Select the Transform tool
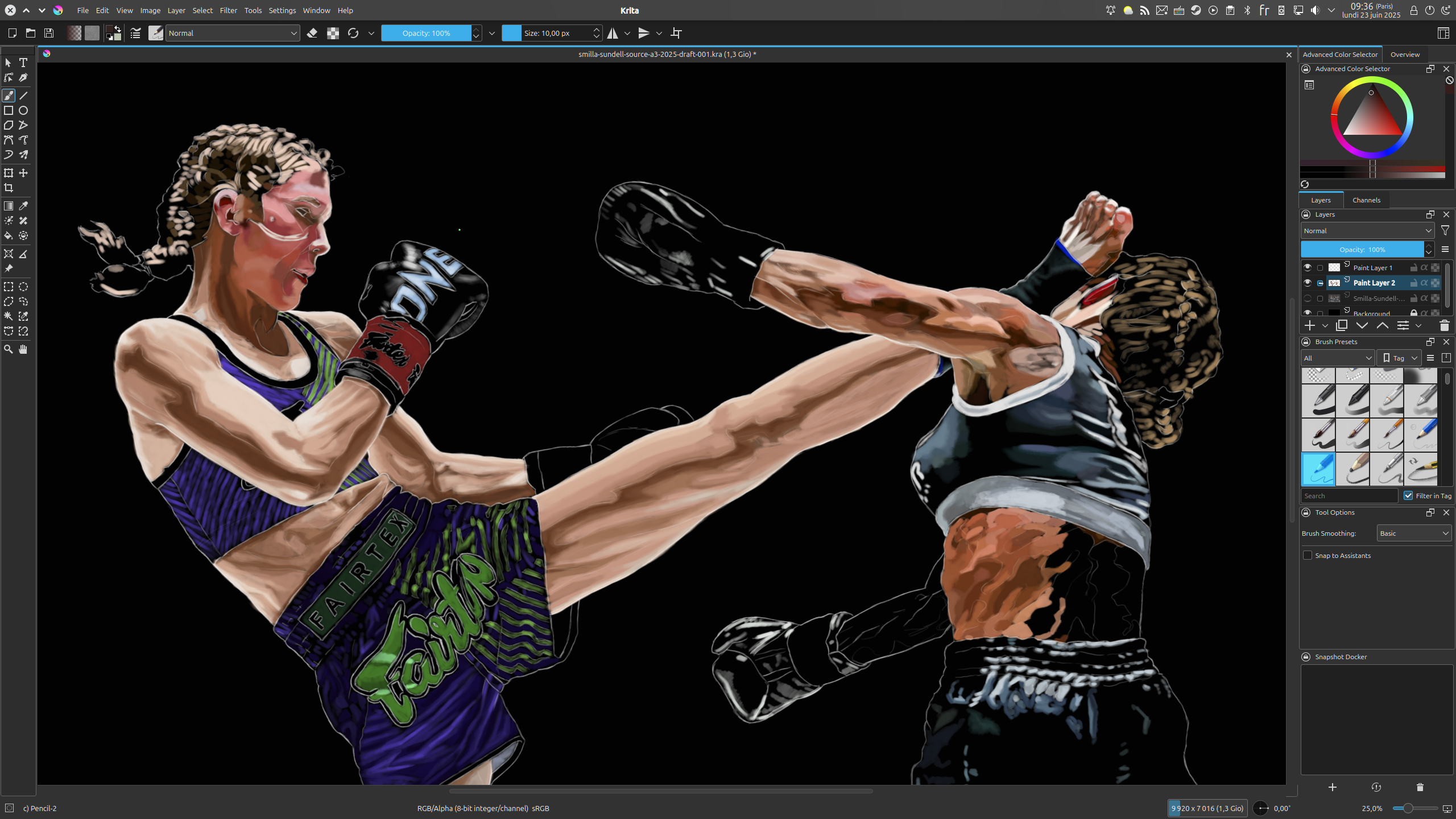The image size is (1456, 819). coord(9,173)
